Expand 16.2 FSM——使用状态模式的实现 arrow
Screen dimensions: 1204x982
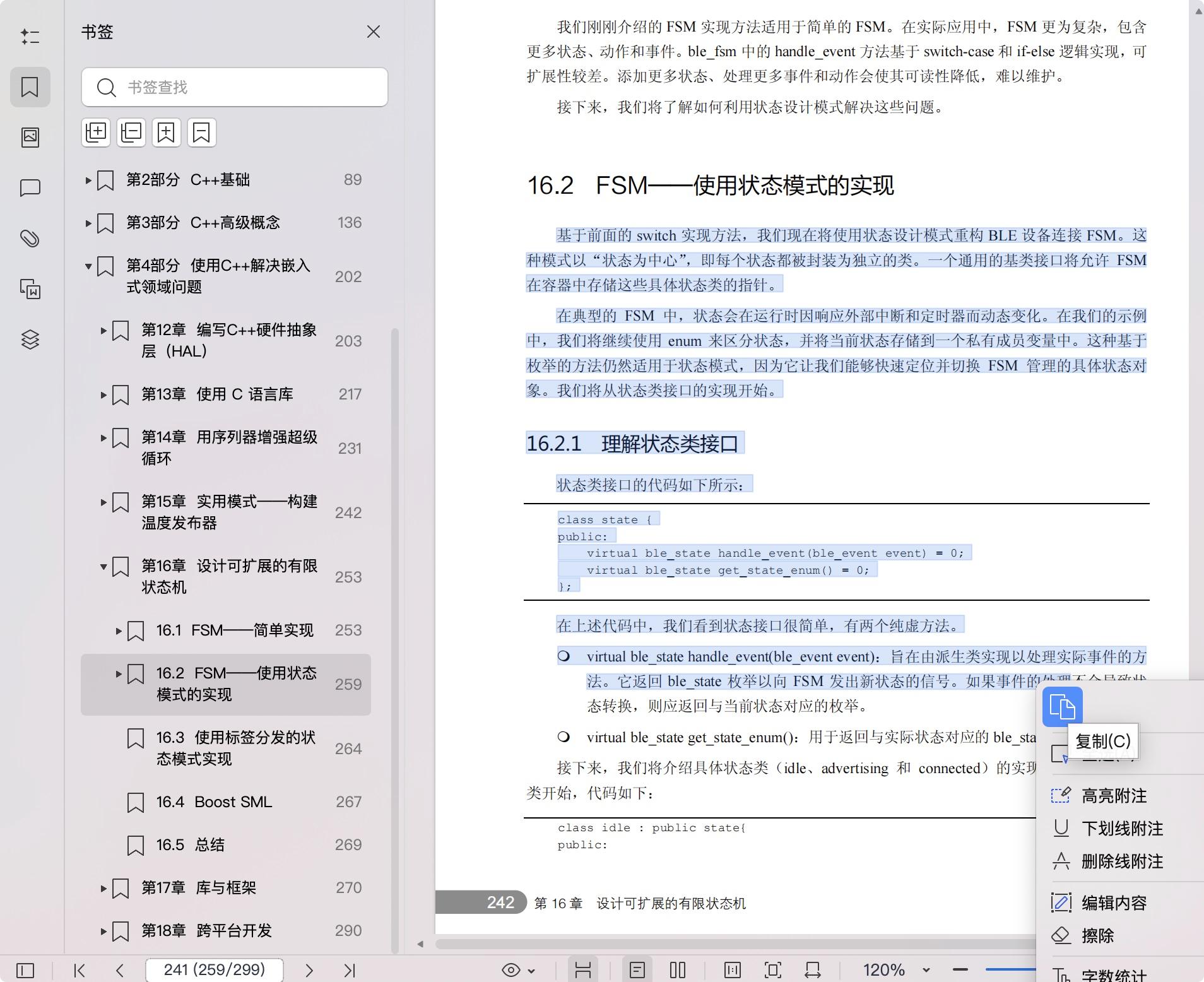pos(119,673)
